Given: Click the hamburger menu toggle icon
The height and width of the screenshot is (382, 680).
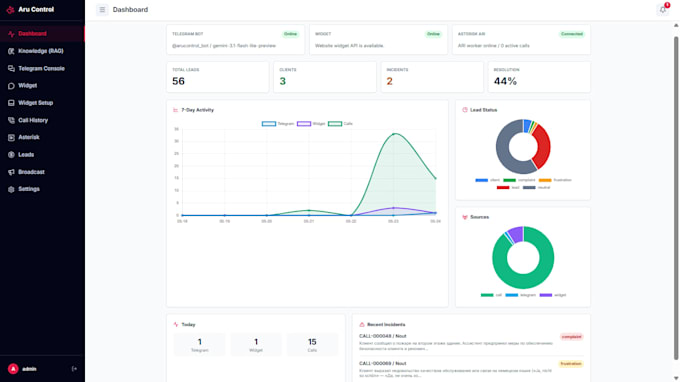Looking at the screenshot, I should tap(102, 10).
